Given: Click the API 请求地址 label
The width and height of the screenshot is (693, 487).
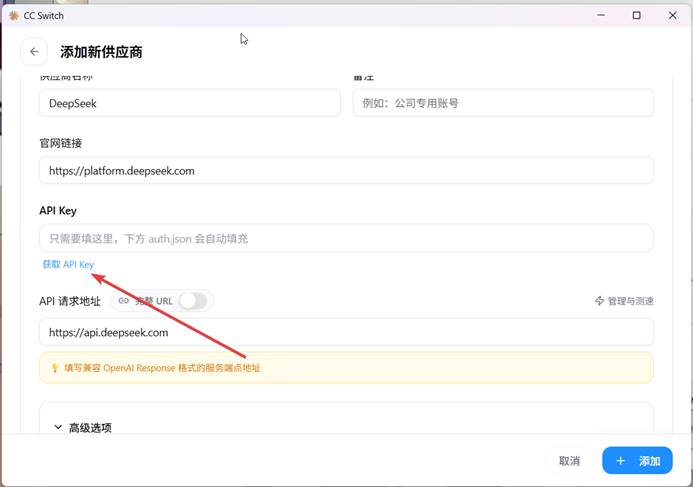Looking at the screenshot, I should 70,301.
